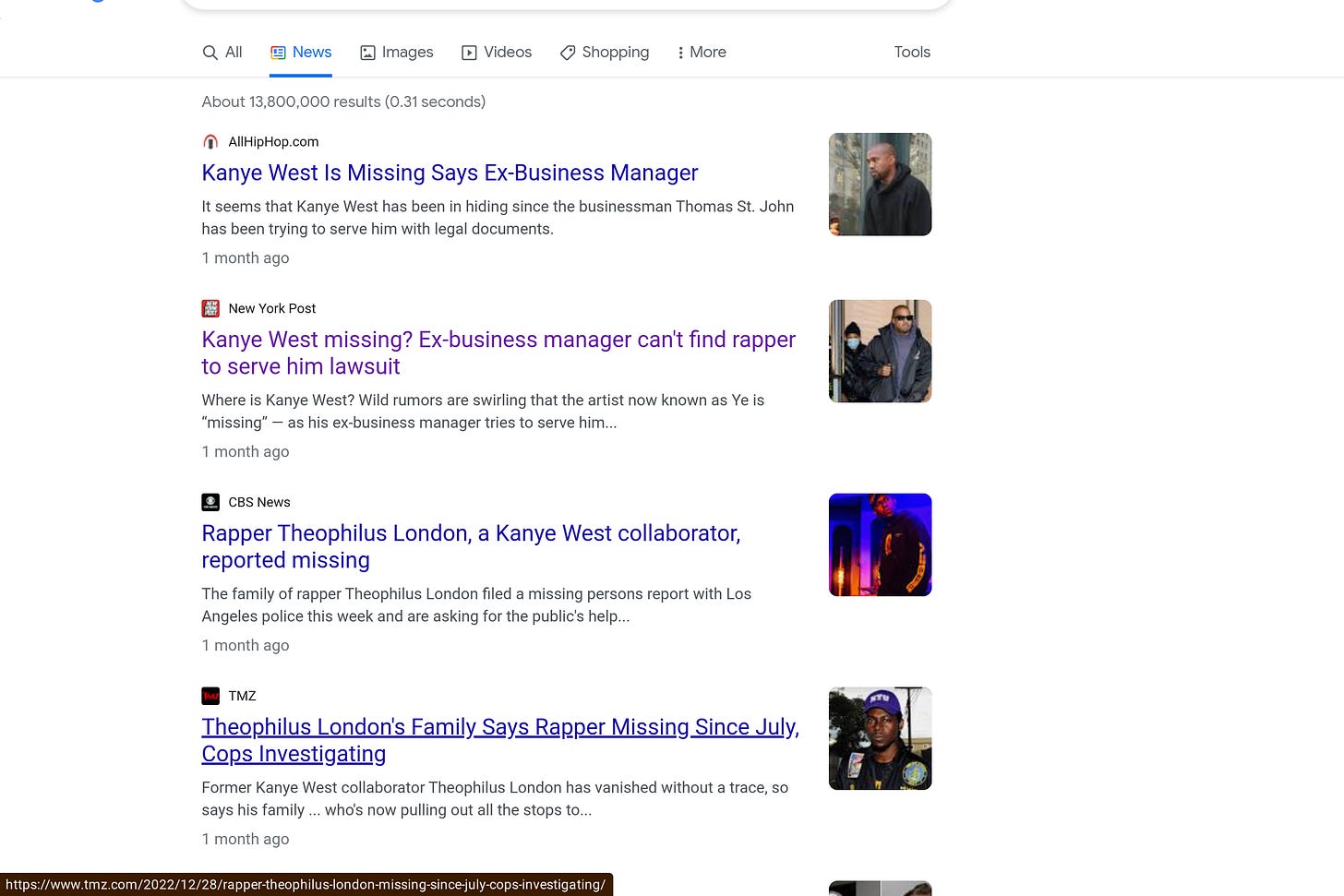Click the CBS News eye logo icon
This screenshot has height=896, width=1344.
[x=210, y=502]
